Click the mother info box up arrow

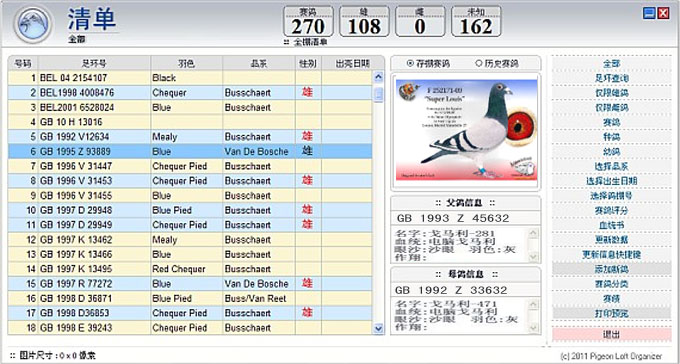(x=533, y=304)
